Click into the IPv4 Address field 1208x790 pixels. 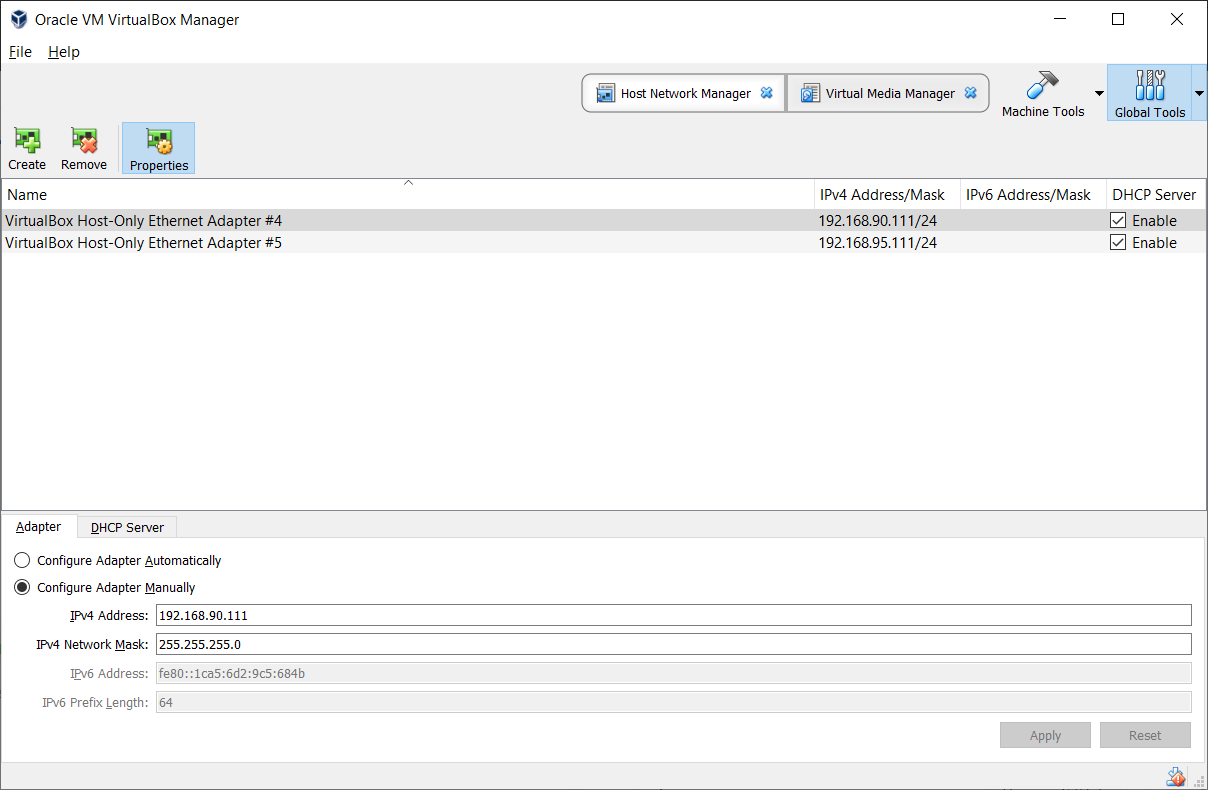(674, 615)
